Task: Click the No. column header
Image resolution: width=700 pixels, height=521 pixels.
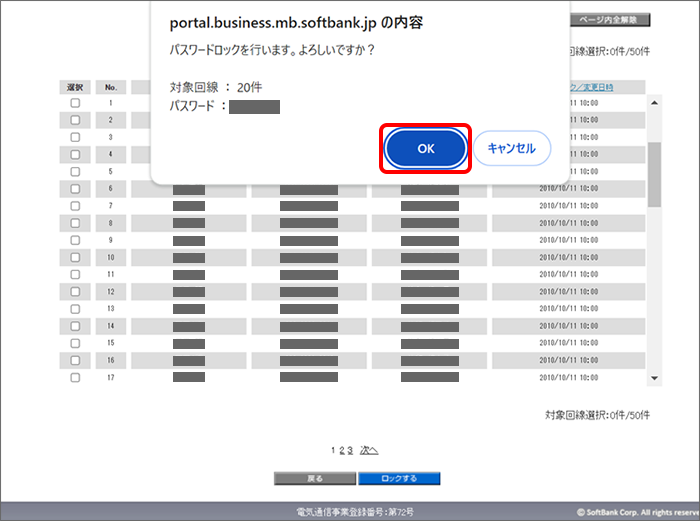Action: 111,87
